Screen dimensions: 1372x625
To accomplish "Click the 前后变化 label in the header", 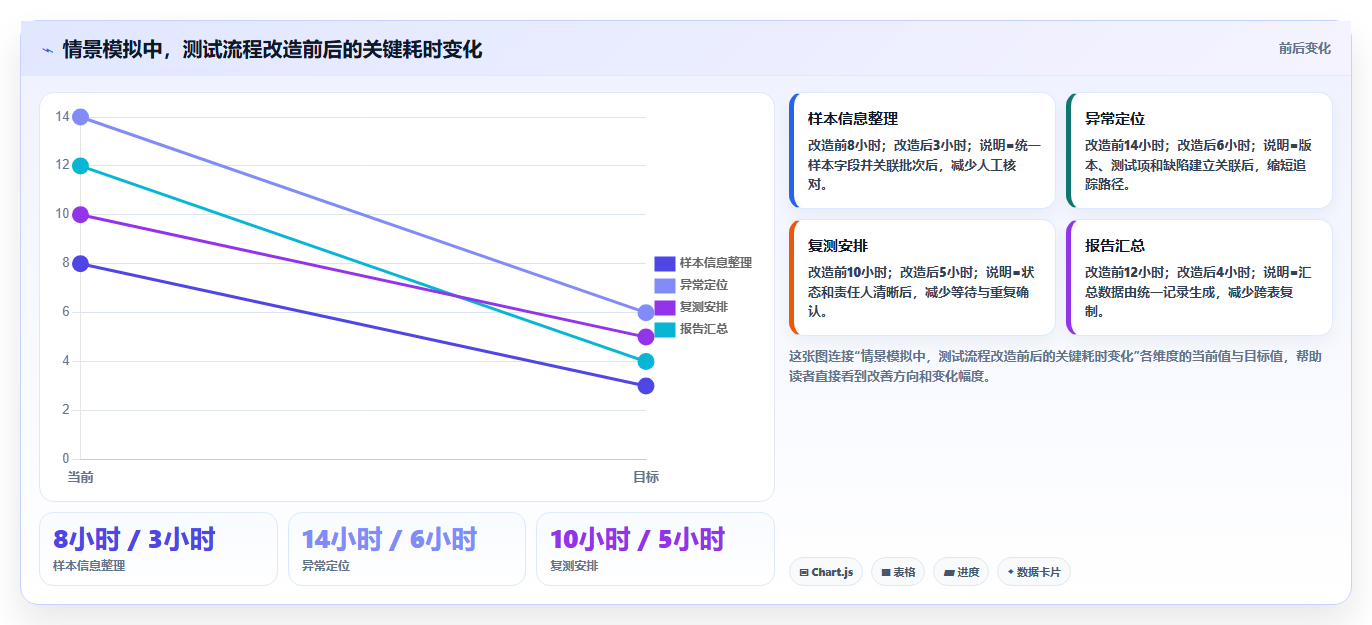I will (x=1304, y=48).
